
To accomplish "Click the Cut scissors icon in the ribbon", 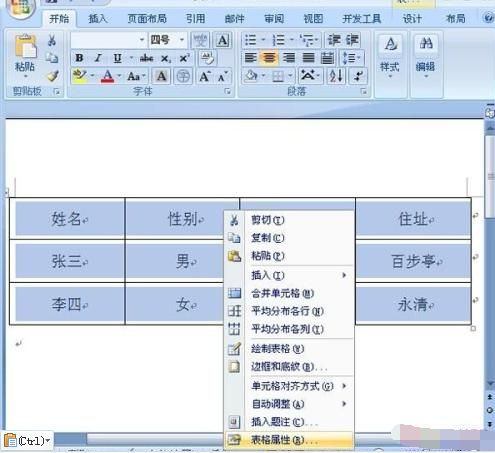I will (x=52, y=41).
